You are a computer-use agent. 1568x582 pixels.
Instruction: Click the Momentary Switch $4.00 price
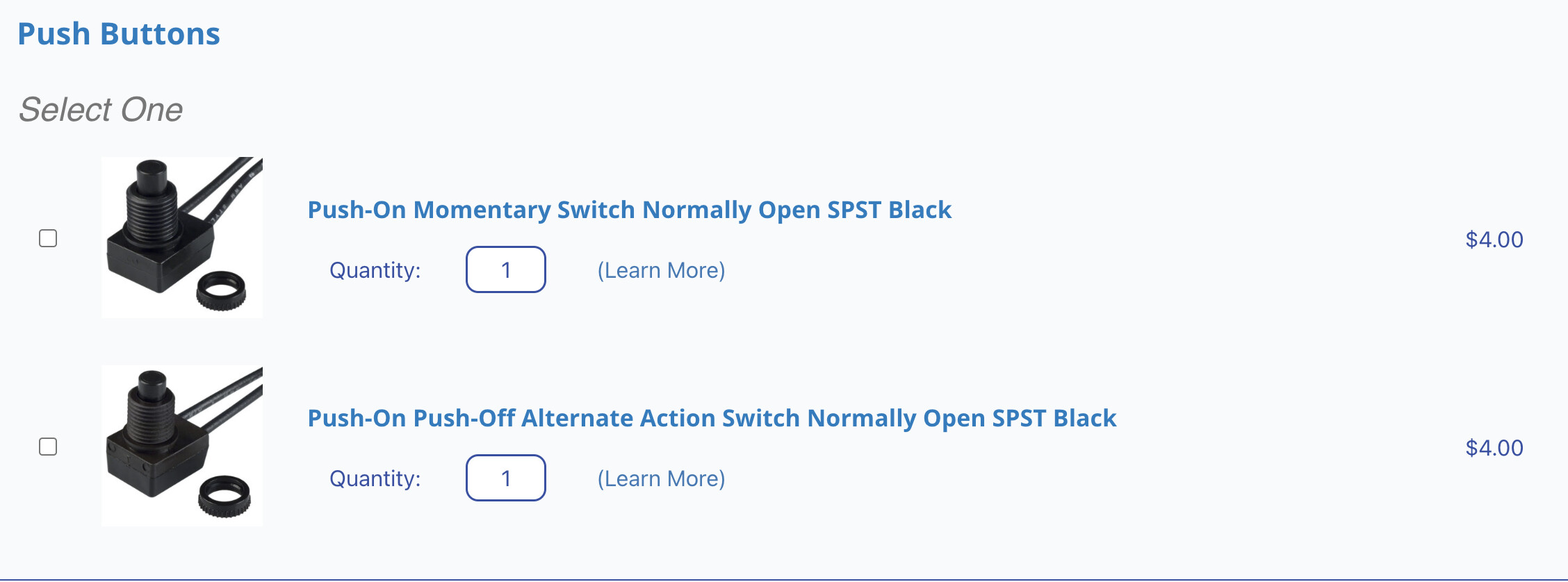click(x=1494, y=240)
